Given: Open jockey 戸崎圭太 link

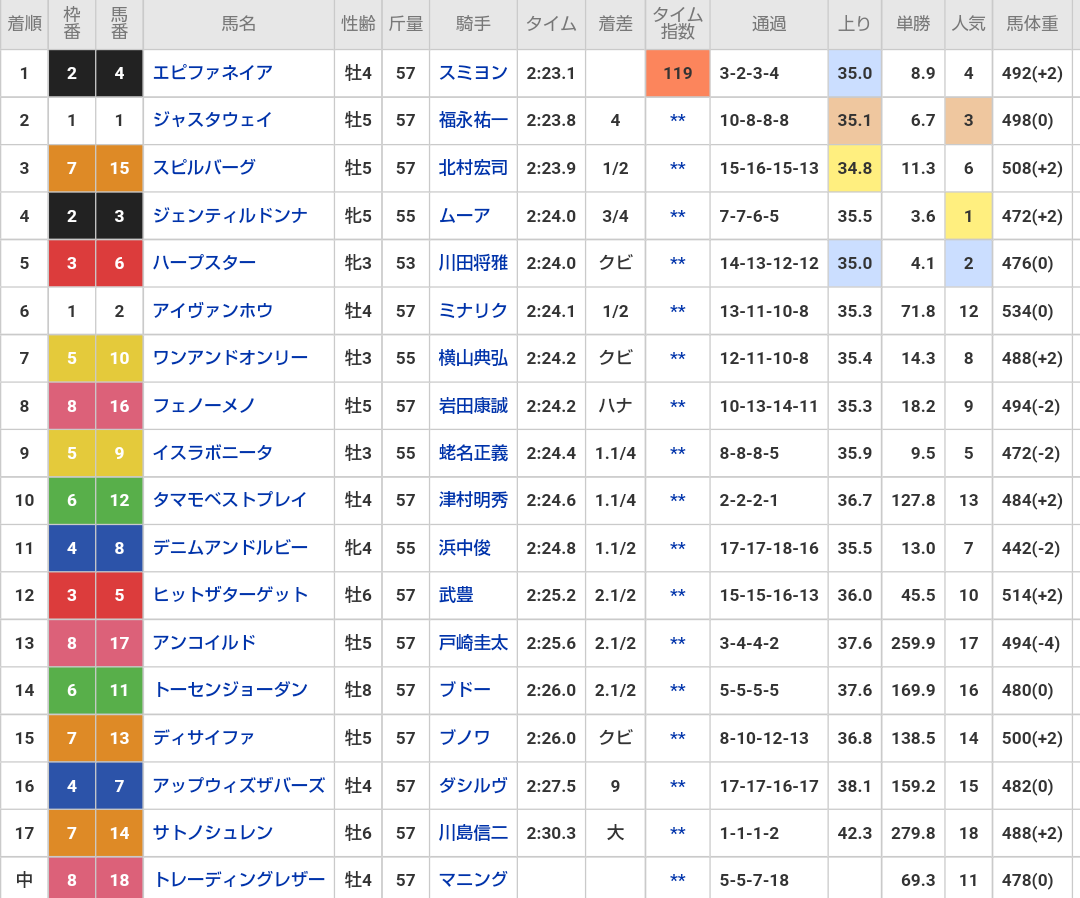Looking at the screenshot, I should [x=473, y=643].
